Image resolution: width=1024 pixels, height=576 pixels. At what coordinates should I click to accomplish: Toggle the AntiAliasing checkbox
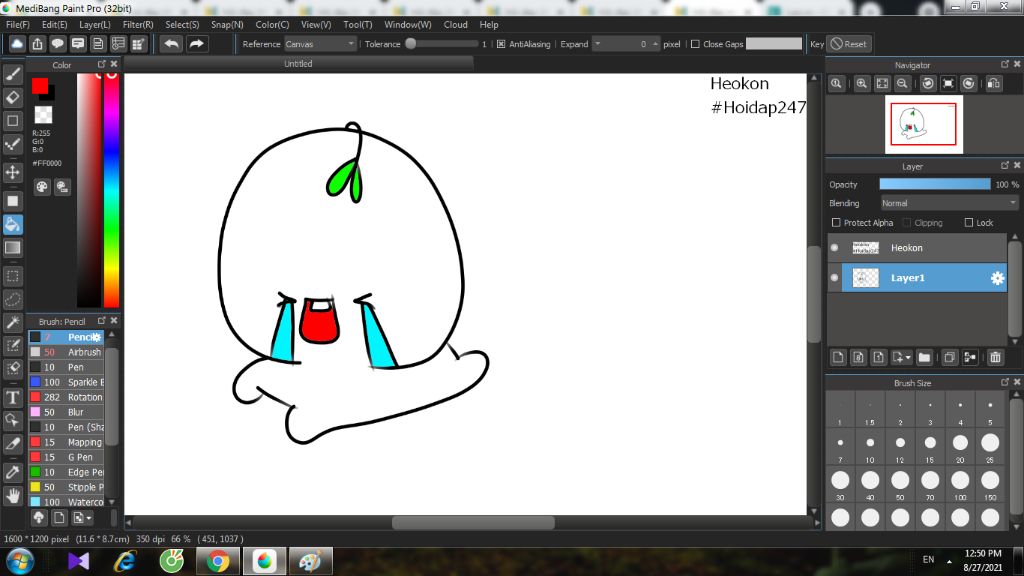click(x=501, y=44)
